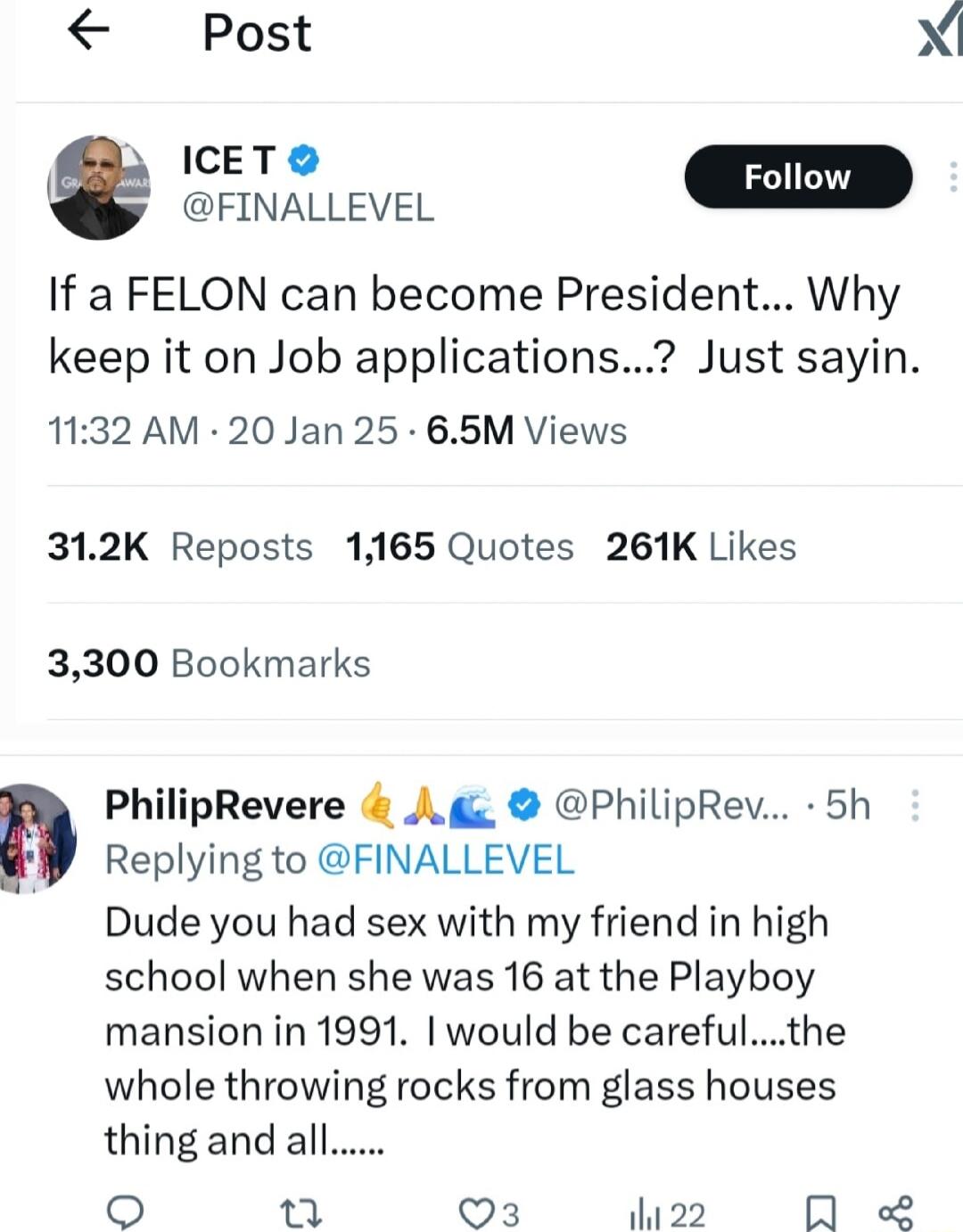Open ICE T's profile picture
Viewport: 963px width, 1232px height.
[99, 187]
